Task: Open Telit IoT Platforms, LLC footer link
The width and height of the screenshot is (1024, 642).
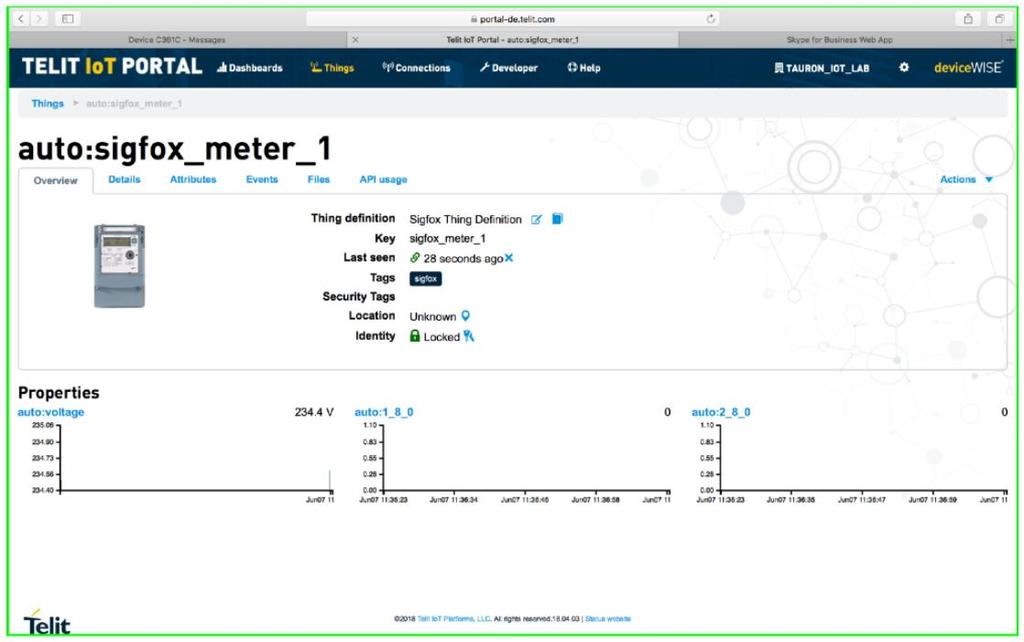Action: [454, 618]
